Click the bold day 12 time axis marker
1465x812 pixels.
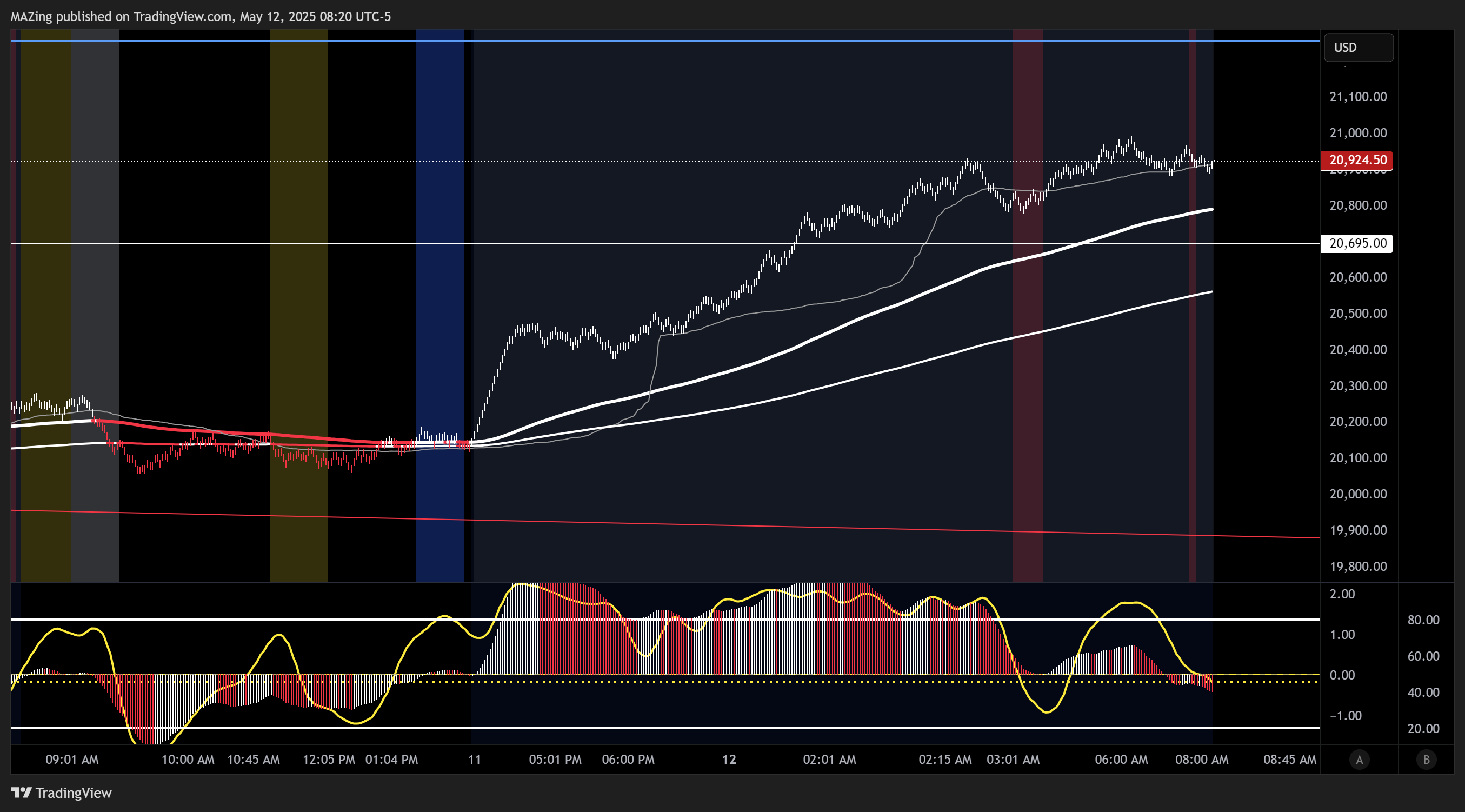[x=729, y=760]
